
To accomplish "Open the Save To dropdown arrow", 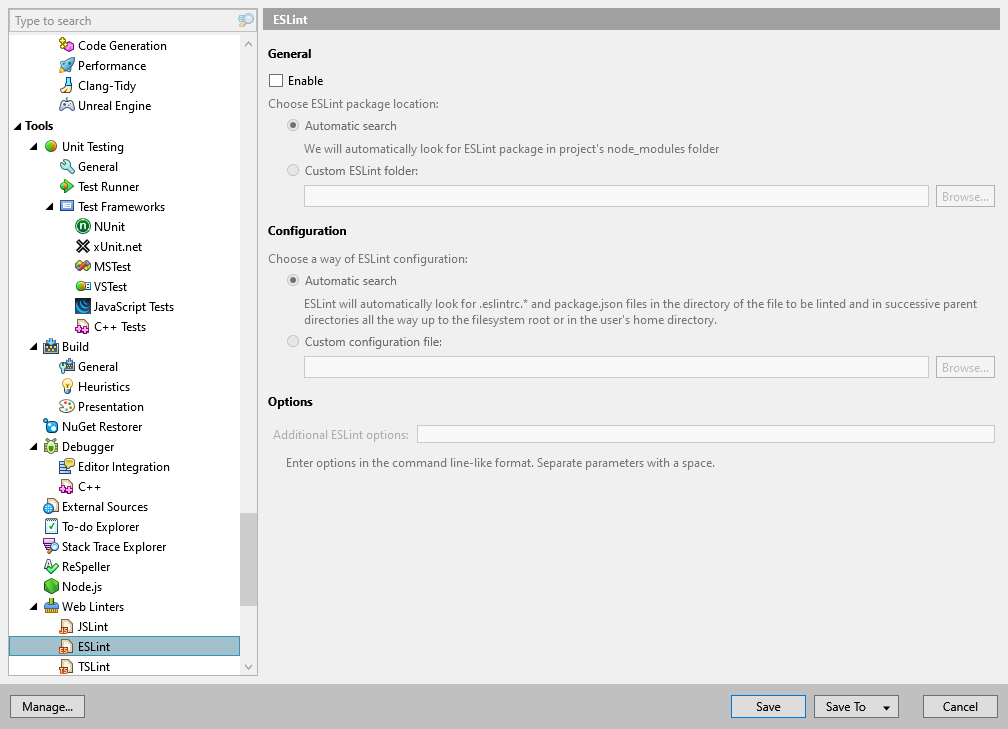I will 886,707.
